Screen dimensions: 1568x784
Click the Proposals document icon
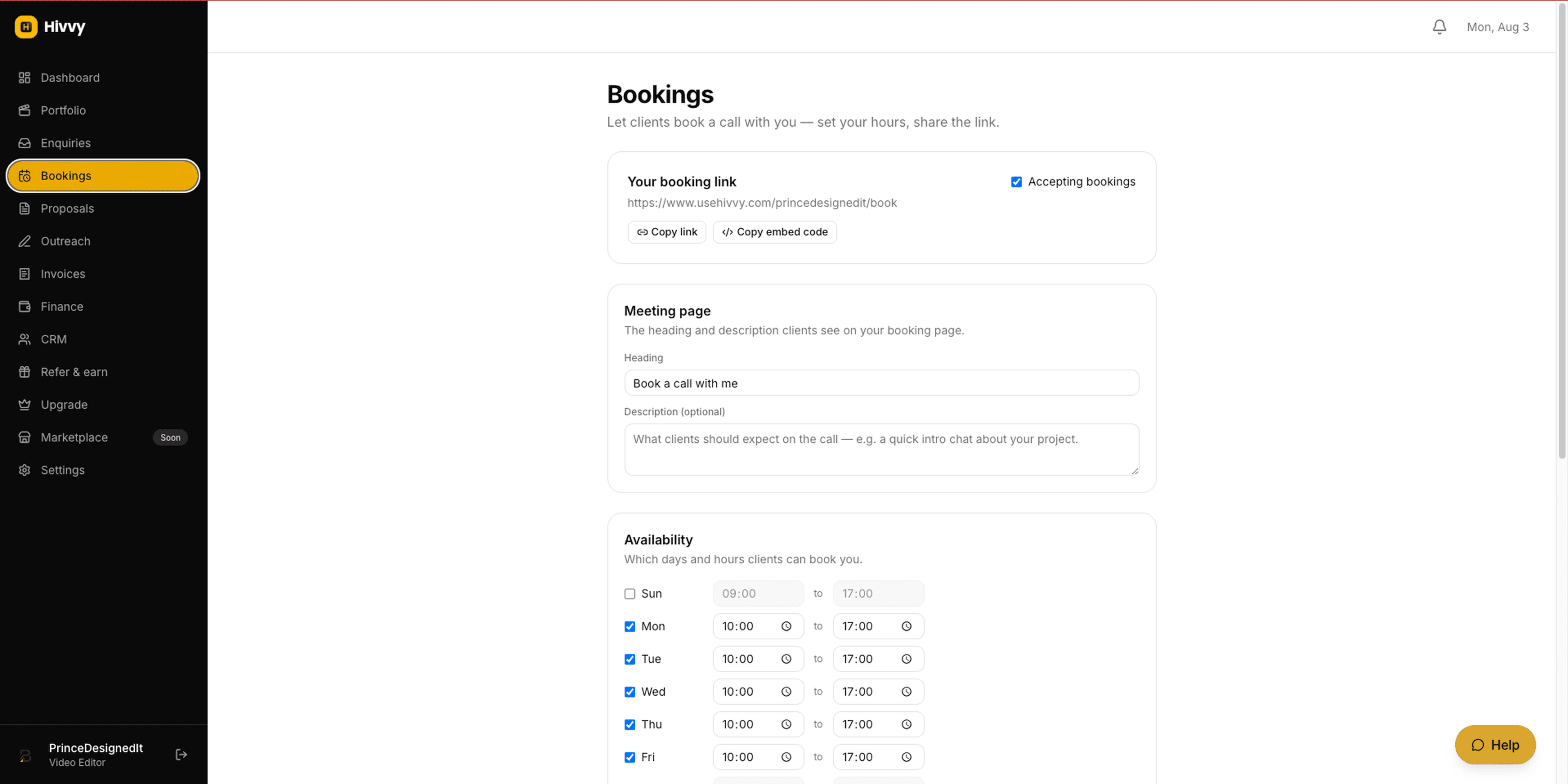25,208
